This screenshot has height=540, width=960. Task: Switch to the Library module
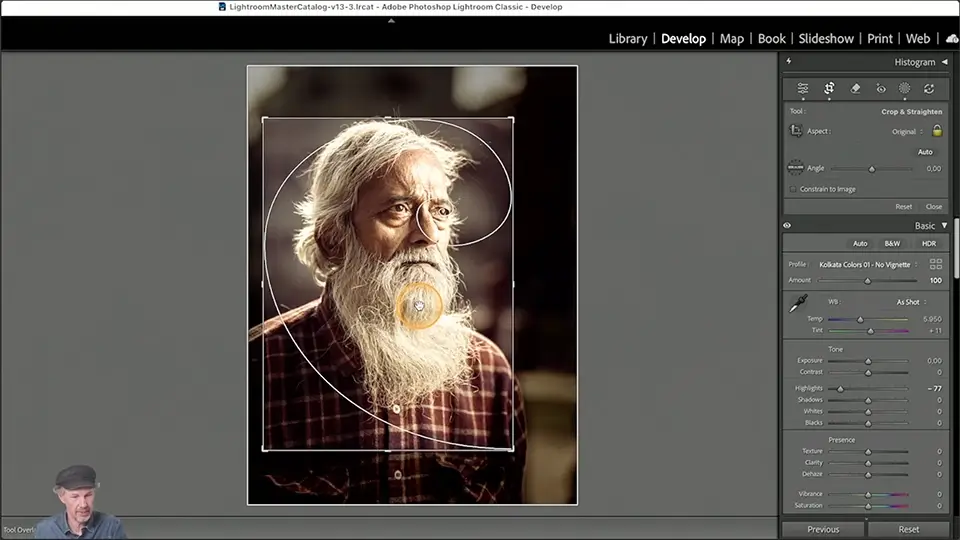point(627,38)
